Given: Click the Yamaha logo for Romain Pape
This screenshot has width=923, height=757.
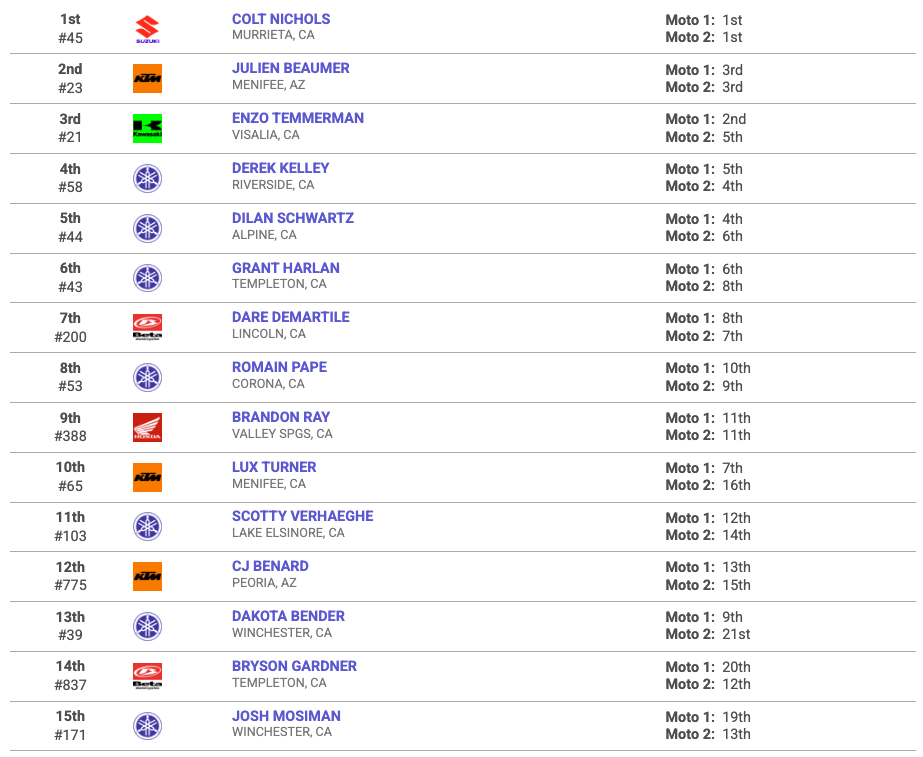Looking at the screenshot, I should click(x=147, y=377).
